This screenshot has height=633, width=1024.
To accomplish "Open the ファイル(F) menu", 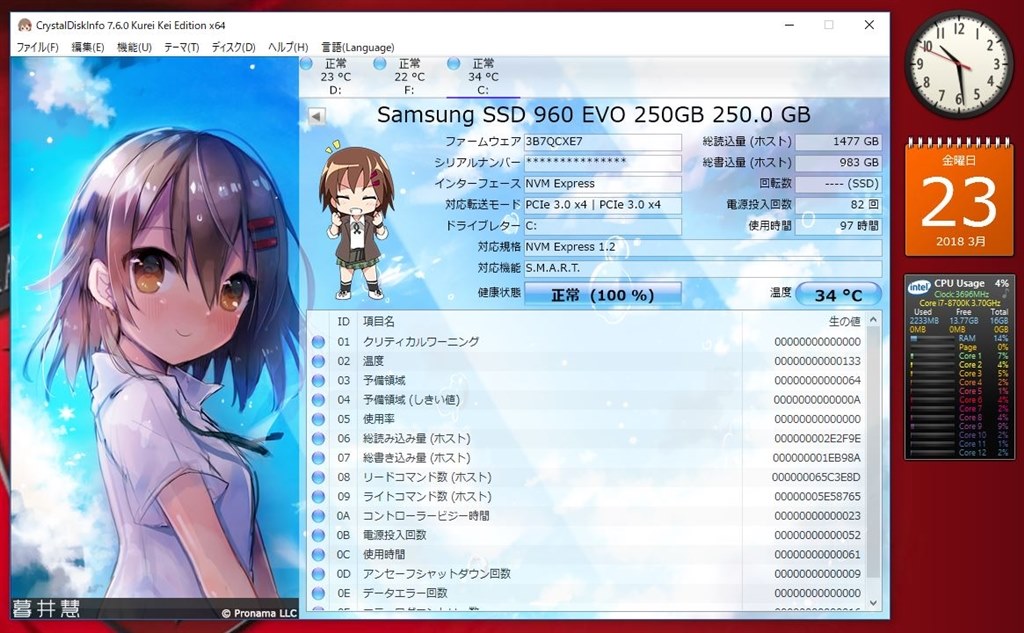I will pos(37,47).
